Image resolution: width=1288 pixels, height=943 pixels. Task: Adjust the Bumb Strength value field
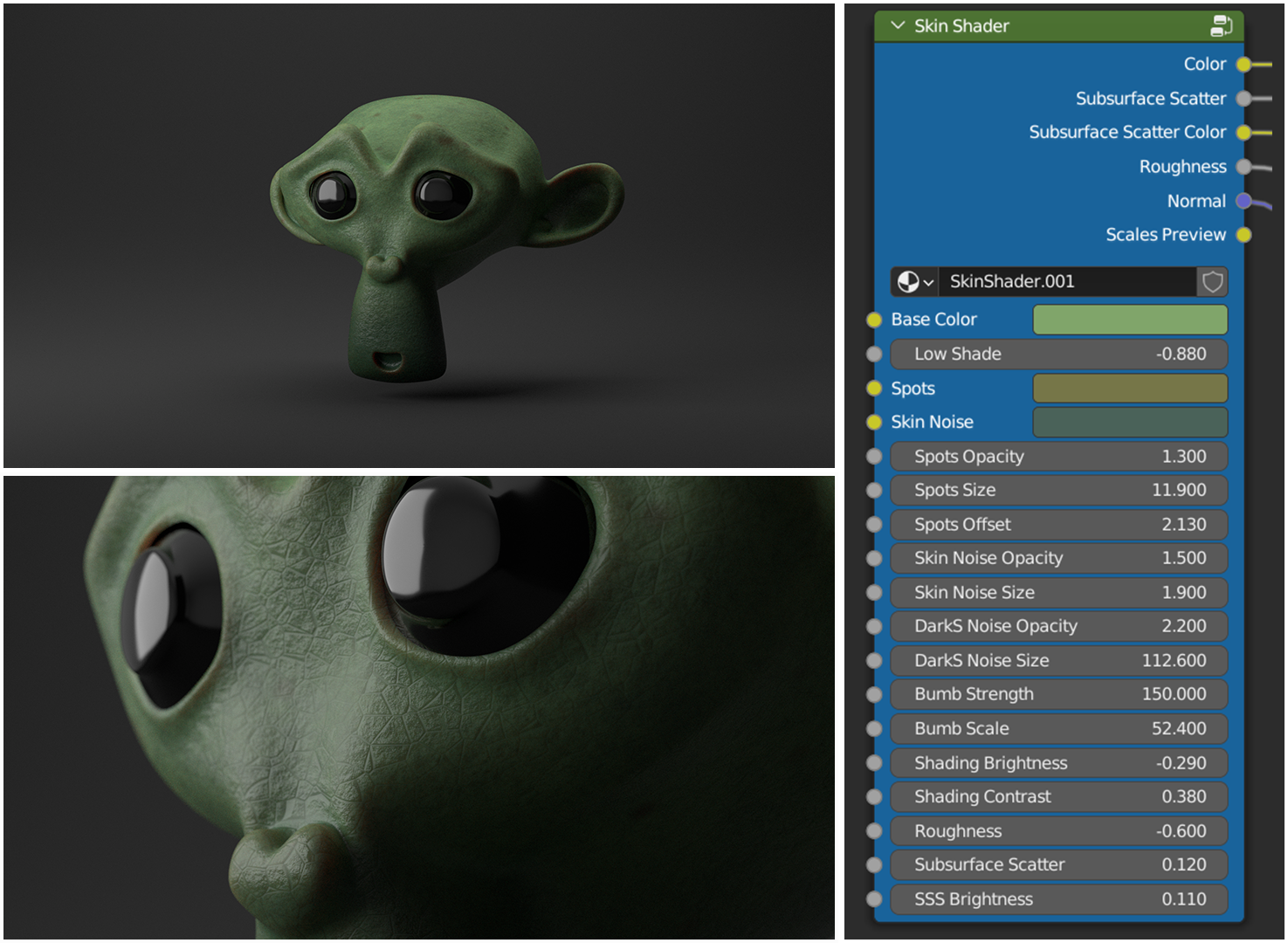1059,695
